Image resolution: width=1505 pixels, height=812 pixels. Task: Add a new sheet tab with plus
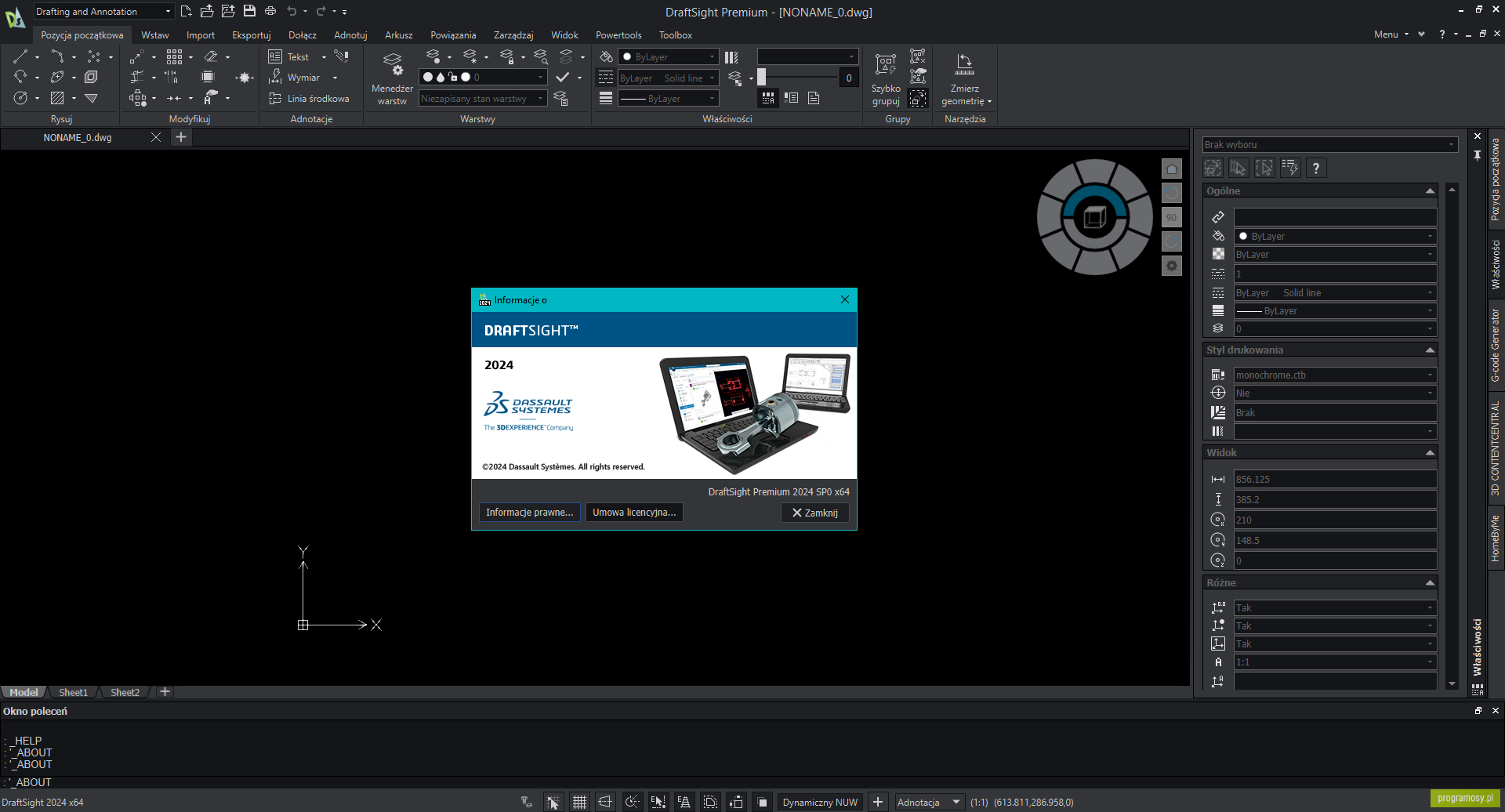click(165, 691)
